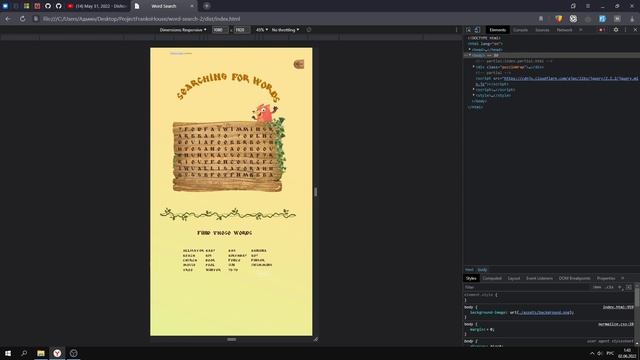
Task: Switch to the Network tab
Action: tap(564, 30)
